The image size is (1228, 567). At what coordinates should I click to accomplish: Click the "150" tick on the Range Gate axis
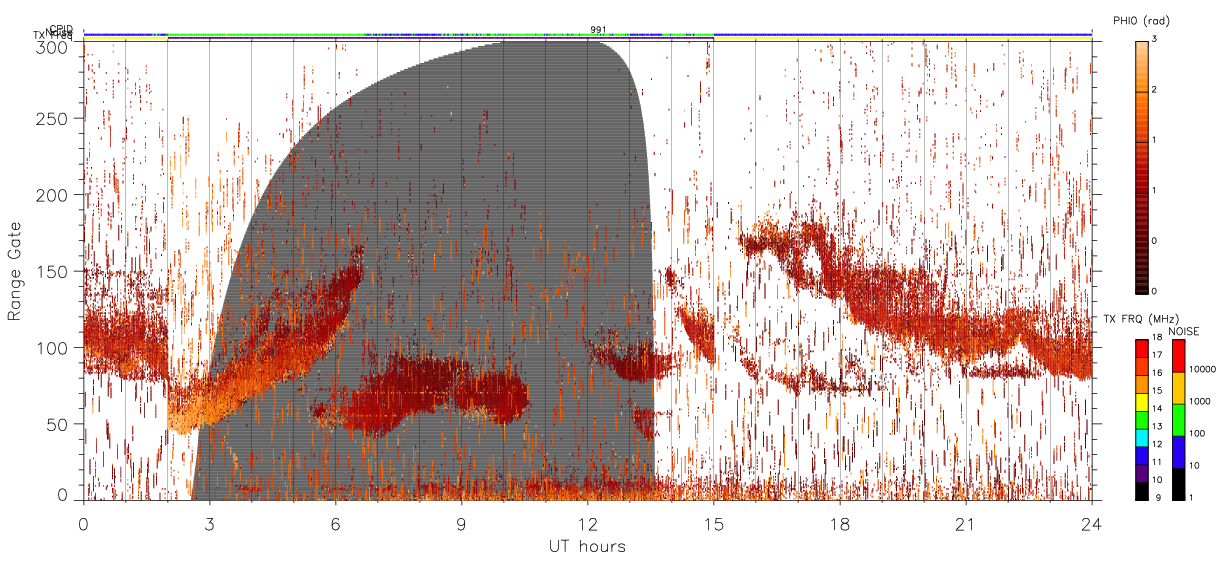coord(53,271)
